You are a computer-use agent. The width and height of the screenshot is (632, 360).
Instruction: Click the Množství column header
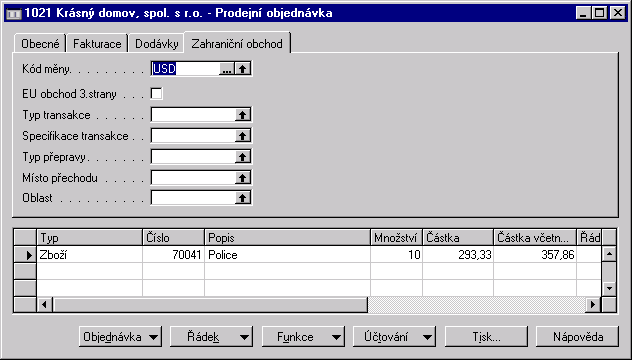pyautogui.click(x=396, y=238)
